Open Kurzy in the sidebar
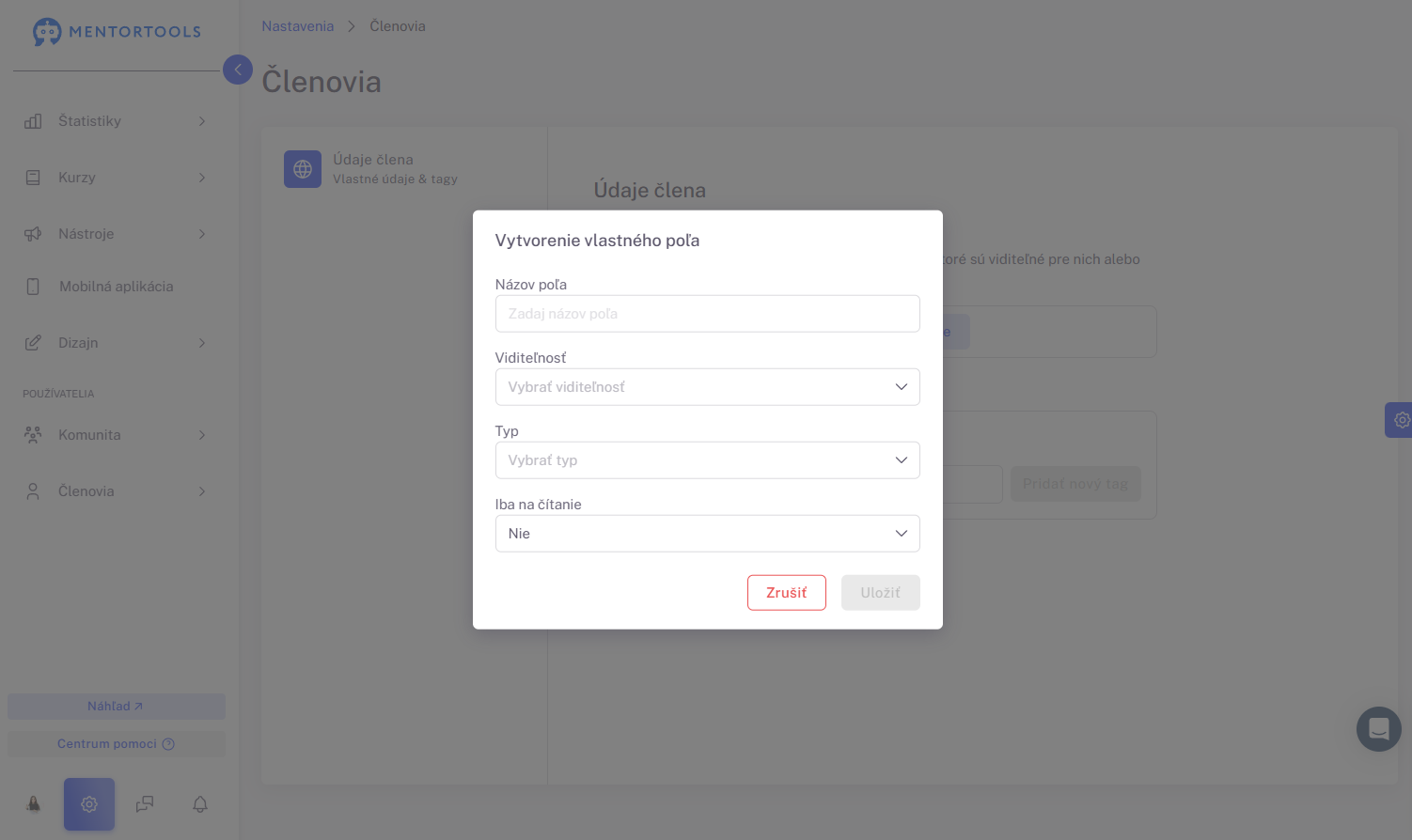This screenshot has width=1412, height=840. [116, 178]
